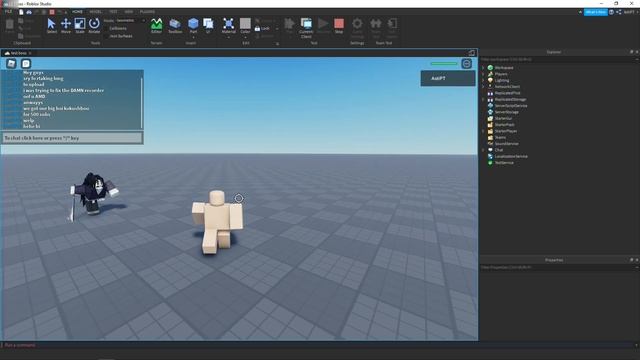The image size is (640, 360).
Task: Open the Toolbox panel
Action: (x=175, y=26)
